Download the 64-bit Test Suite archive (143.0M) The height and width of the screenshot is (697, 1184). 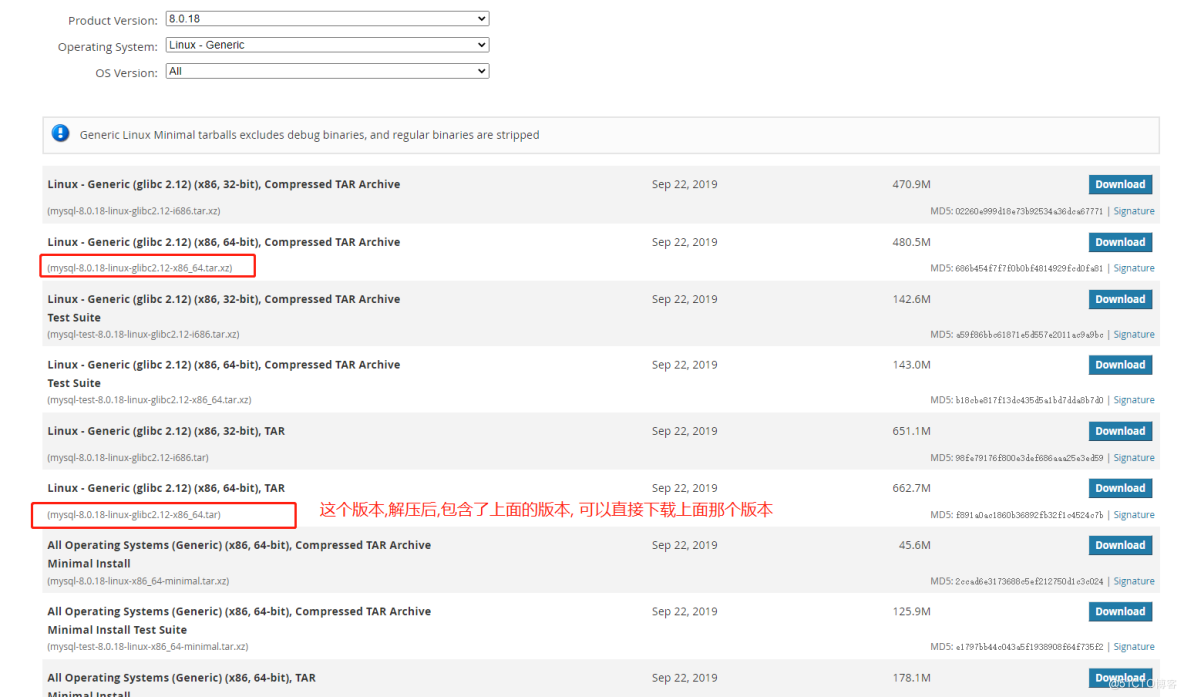point(1120,365)
